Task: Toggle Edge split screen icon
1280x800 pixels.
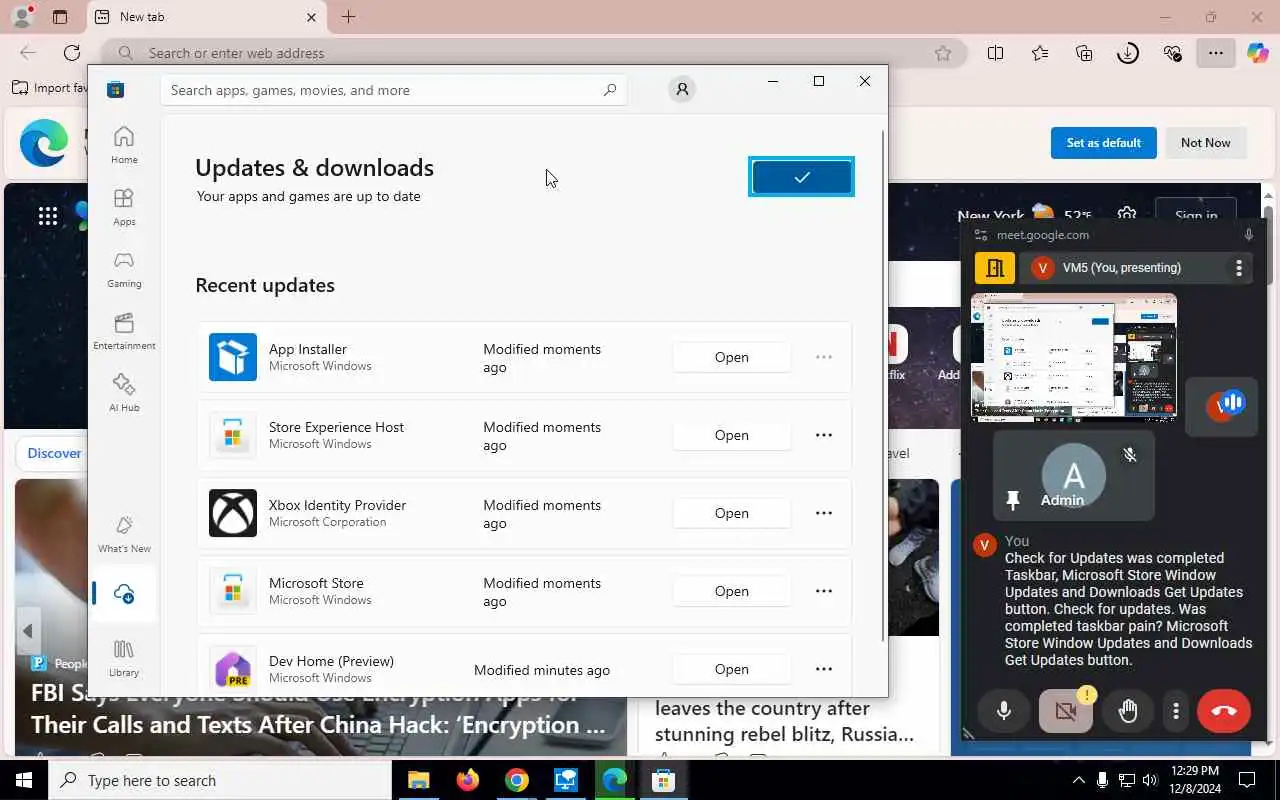Action: point(995,53)
